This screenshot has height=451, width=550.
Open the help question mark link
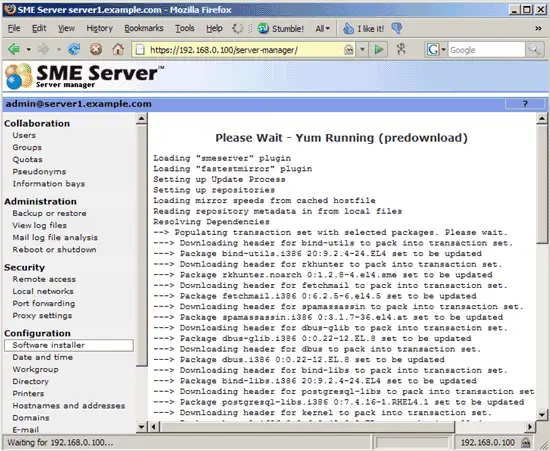pos(525,104)
